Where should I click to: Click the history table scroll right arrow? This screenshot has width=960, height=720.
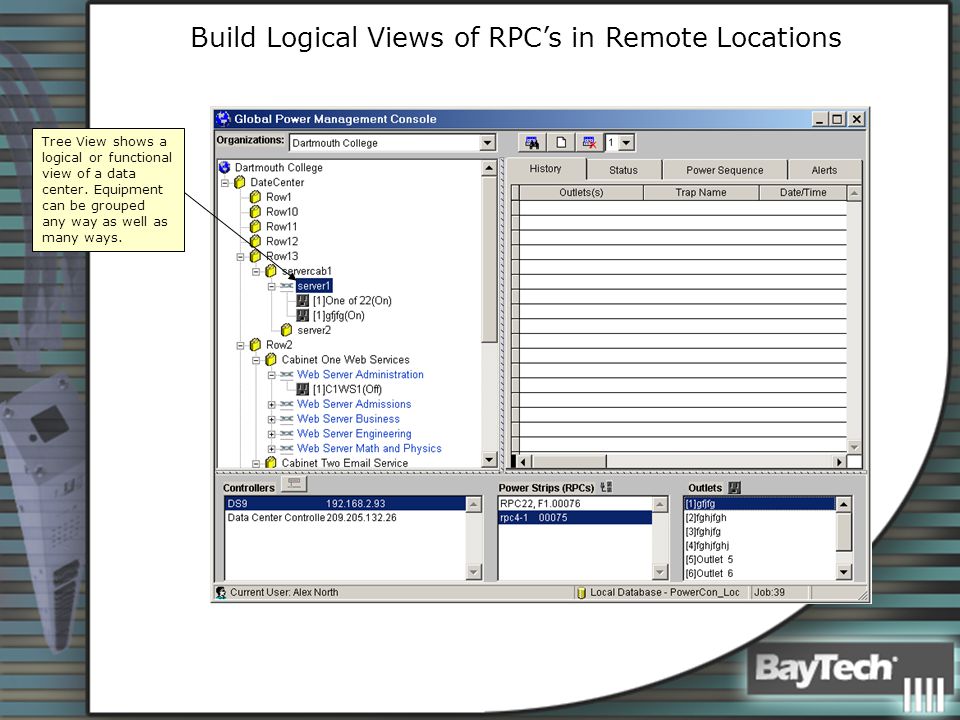[x=839, y=461]
